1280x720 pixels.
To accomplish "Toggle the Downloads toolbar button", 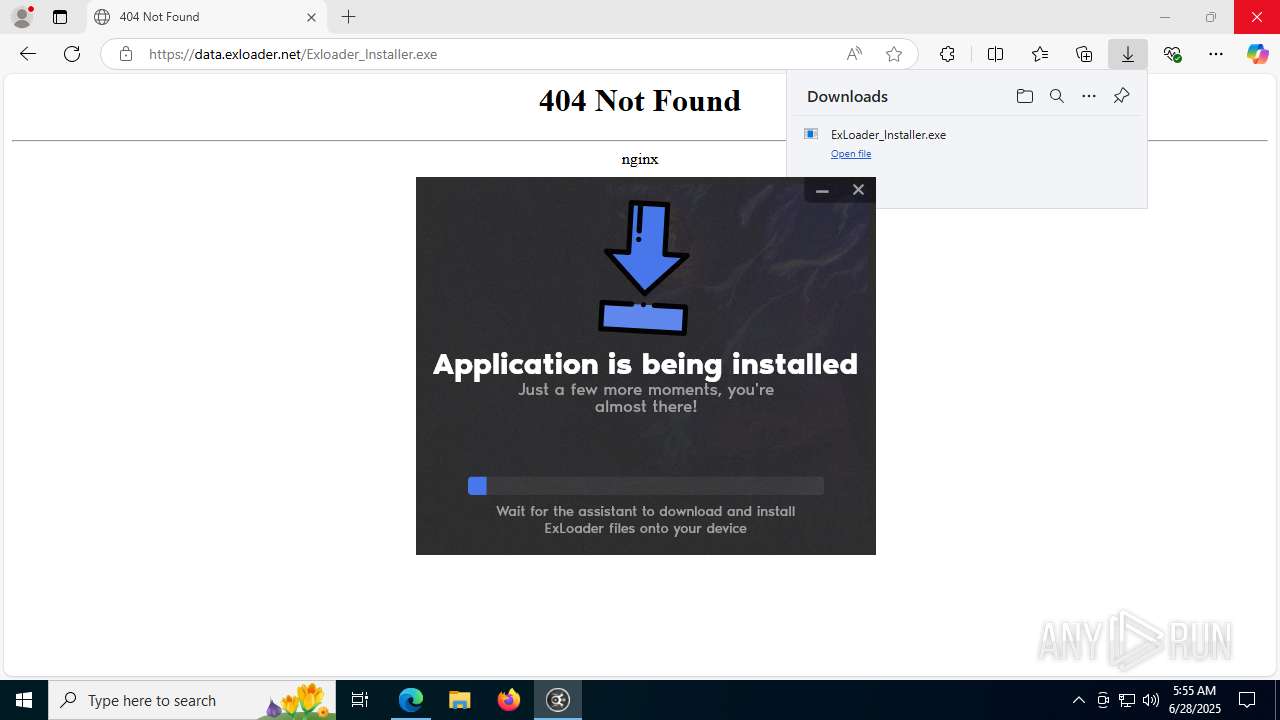I will point(1128,54).
